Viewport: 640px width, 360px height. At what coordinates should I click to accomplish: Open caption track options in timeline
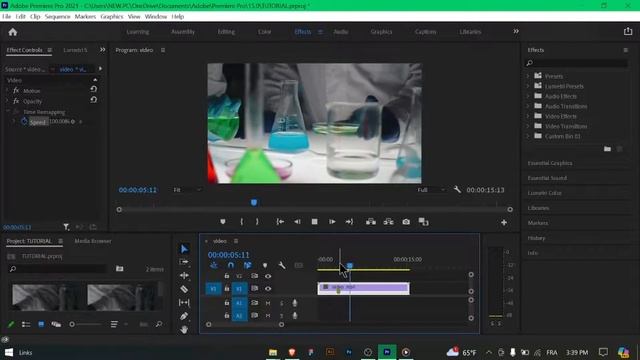[299, 265]
